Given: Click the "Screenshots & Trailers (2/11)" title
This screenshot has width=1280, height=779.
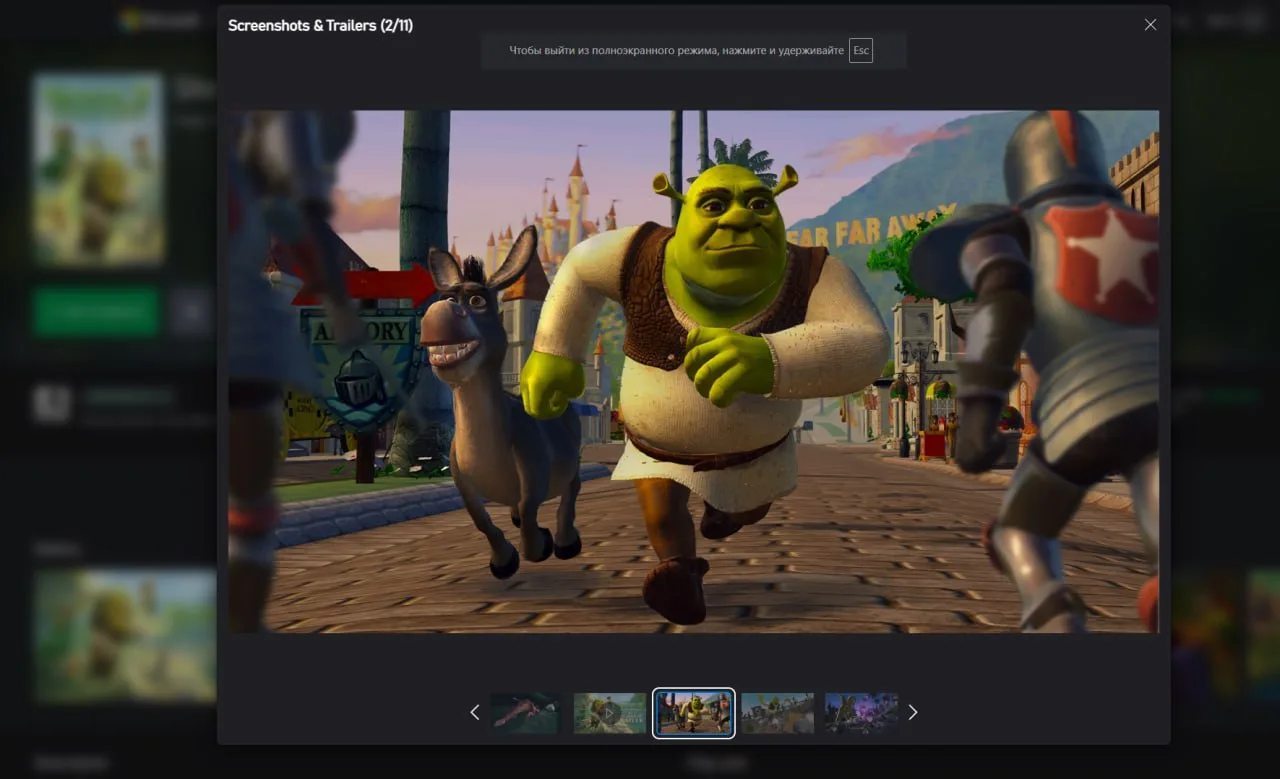Looking at the screenshot, I should coord(320,25).
